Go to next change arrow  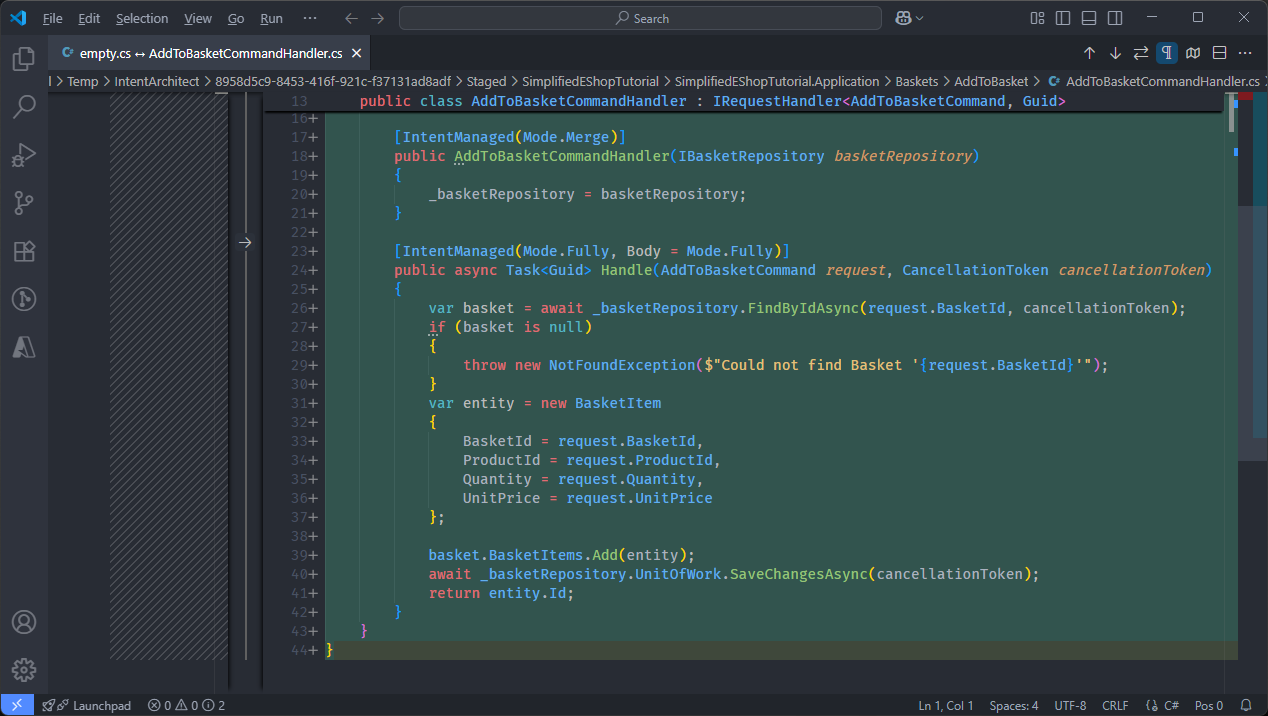point(1115,53)
